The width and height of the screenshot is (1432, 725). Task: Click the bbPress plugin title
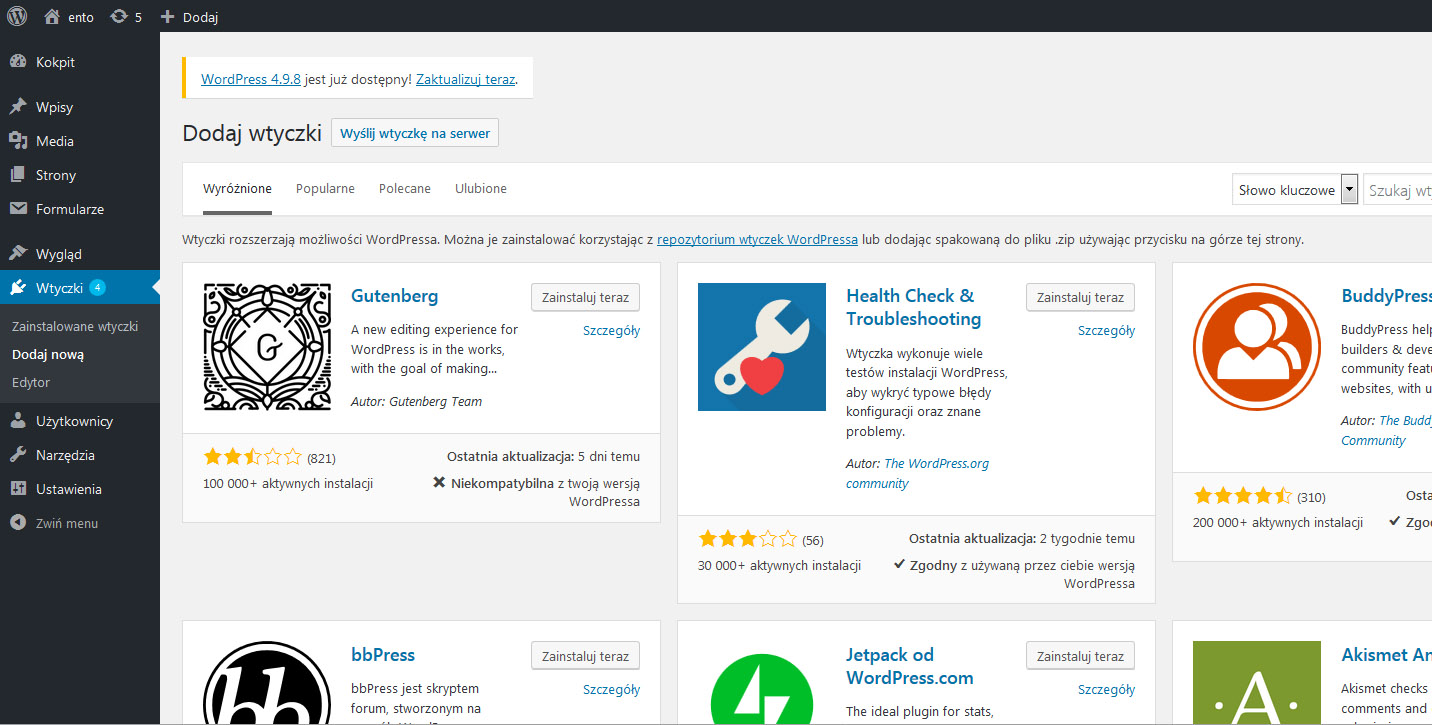[x=383, y=655]
